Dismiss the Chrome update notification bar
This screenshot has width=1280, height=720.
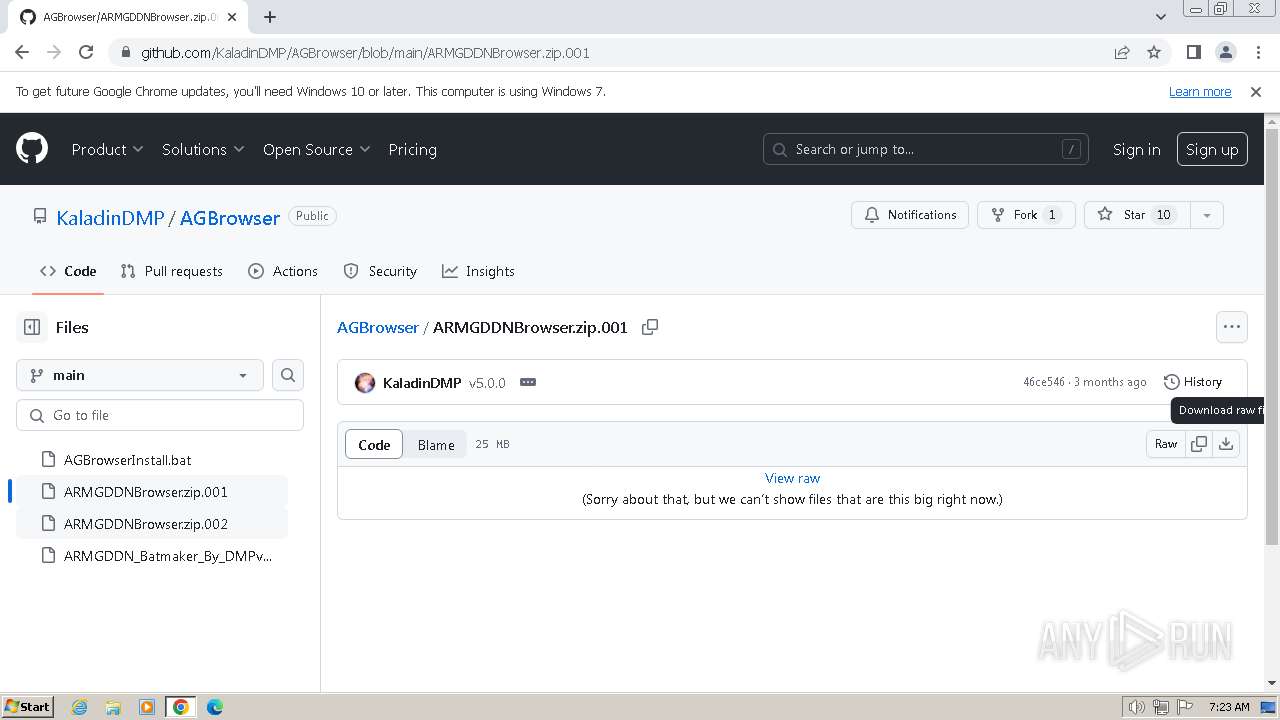(x=1256, y=92)
